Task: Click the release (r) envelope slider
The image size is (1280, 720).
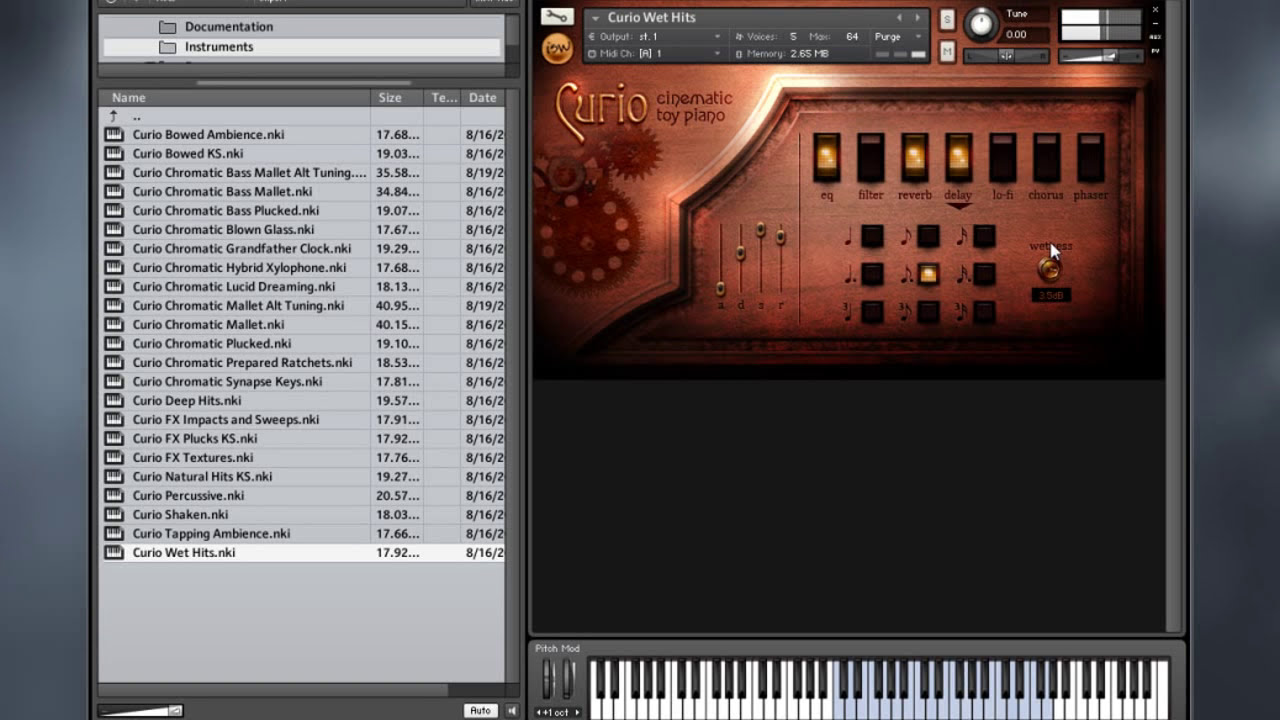Action: point(780,237)
